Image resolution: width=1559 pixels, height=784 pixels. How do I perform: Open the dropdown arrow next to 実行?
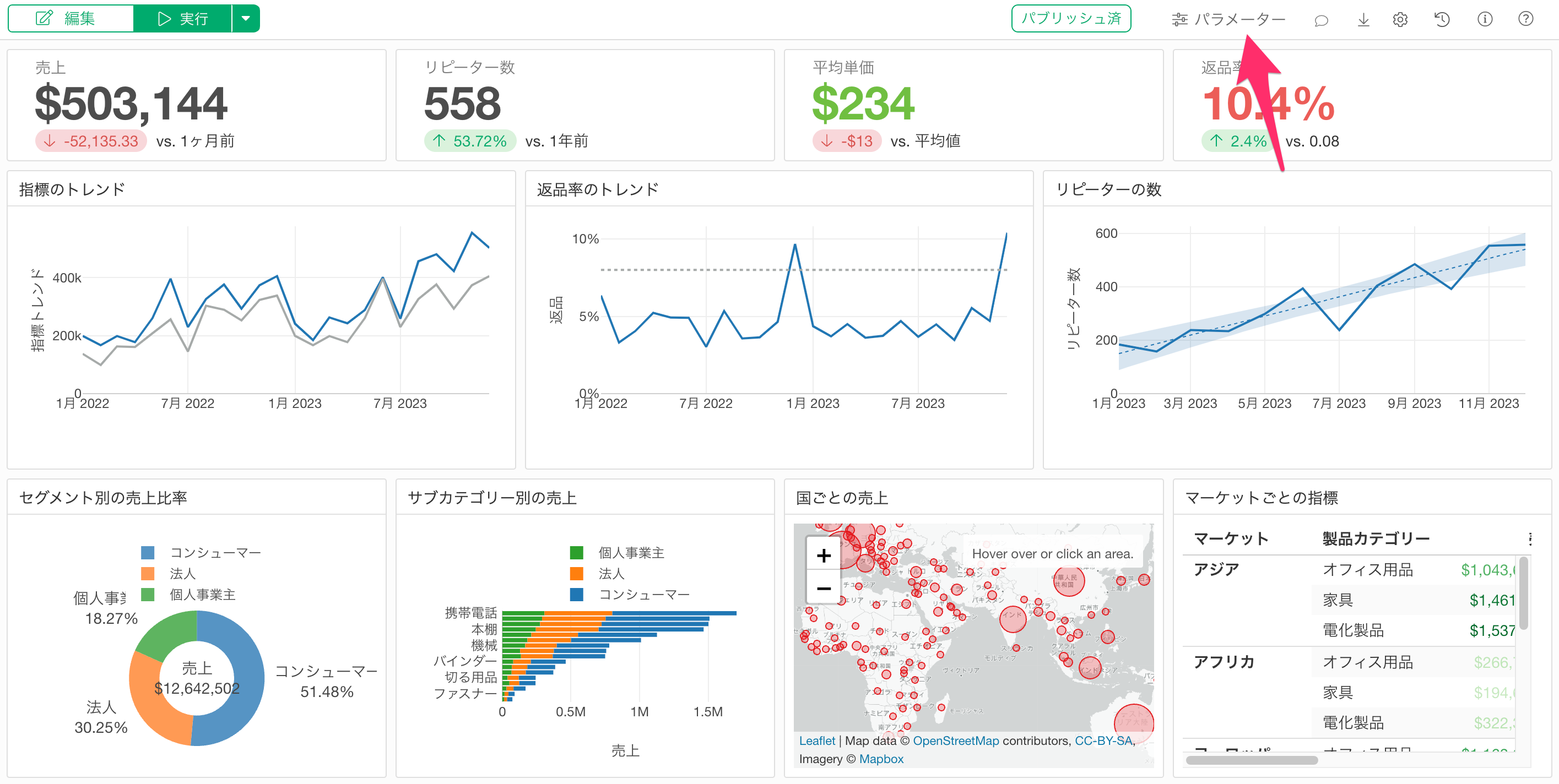(x=246, y=19)
